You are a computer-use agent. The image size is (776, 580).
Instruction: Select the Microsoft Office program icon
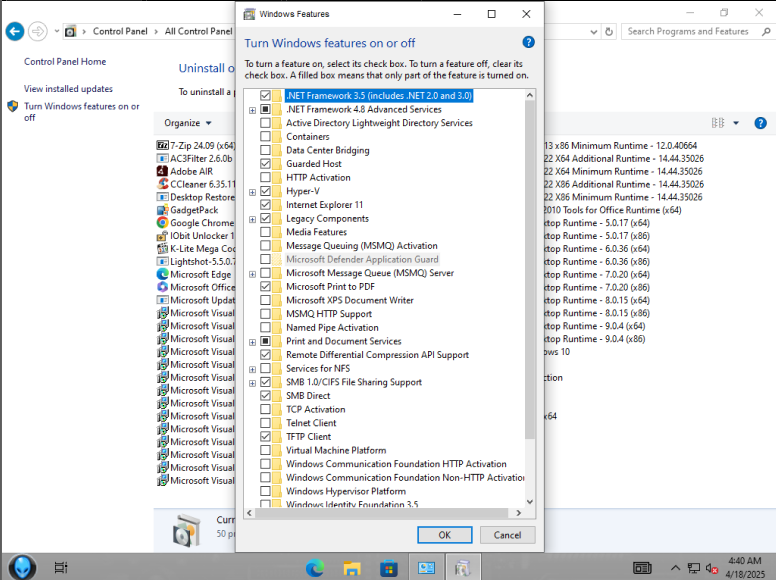162,287
